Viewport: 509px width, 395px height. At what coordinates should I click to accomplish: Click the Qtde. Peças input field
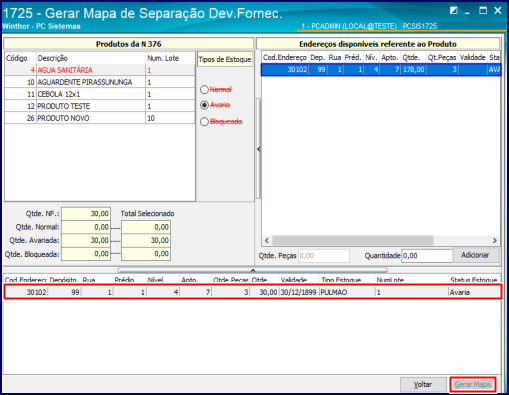point(324,256)
